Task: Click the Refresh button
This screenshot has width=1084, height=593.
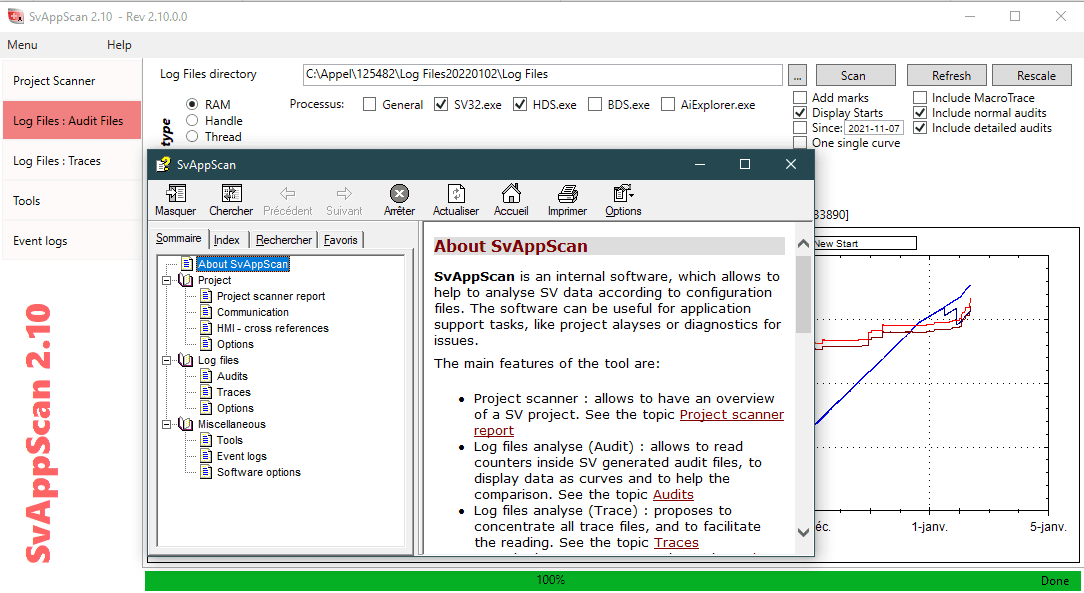Action: 948,75
